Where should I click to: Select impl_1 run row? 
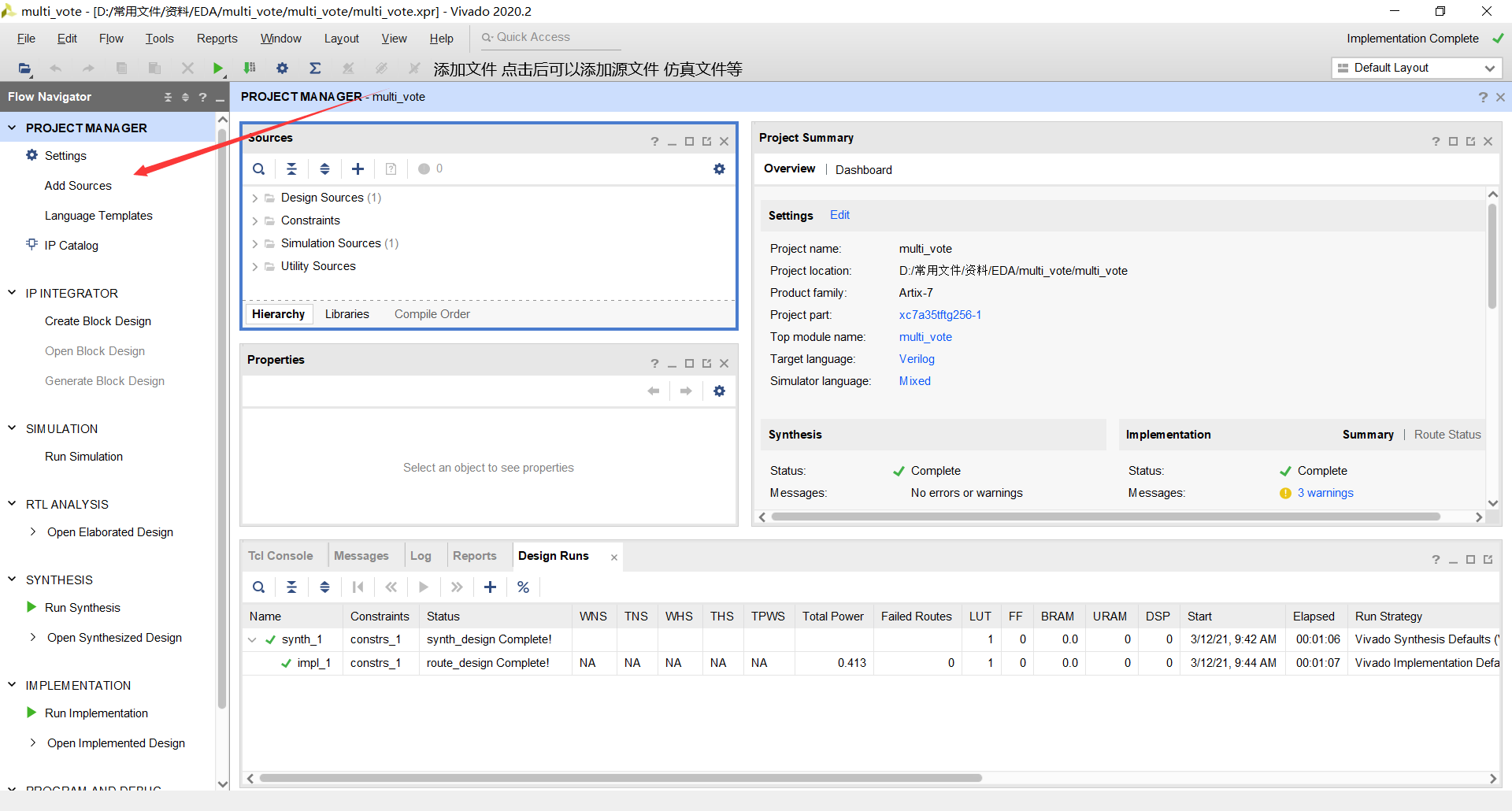click(x=871, y=663)
